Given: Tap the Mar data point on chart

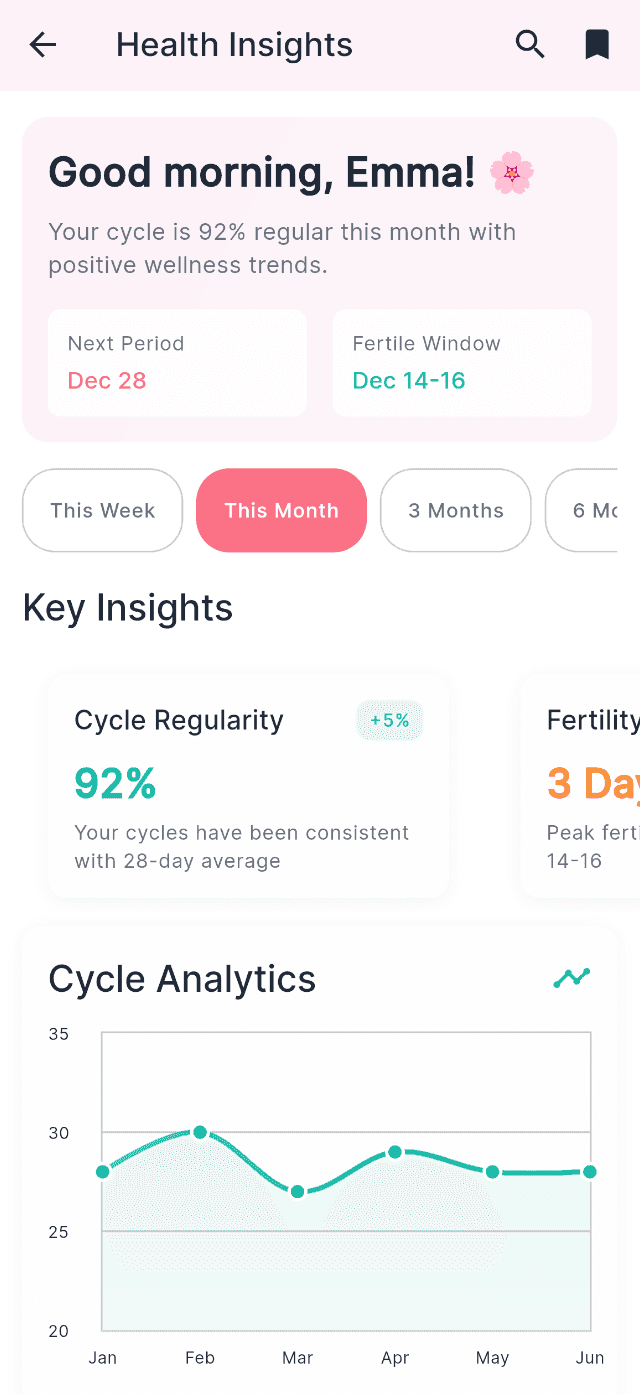Looking at the screenshot, I should tap(297, 1192).
